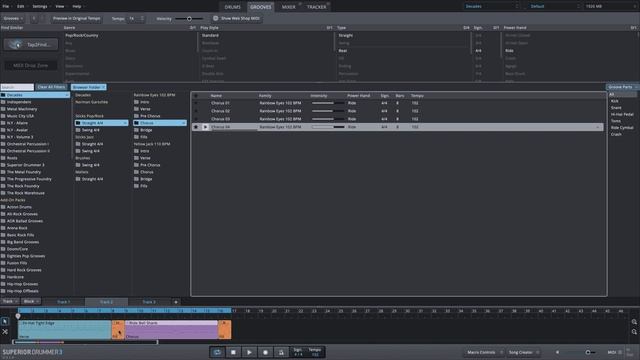This screenshot has height=360, width=640.
Task: Open the Grooves dropdown in toolbar
Action: point(13,18)
